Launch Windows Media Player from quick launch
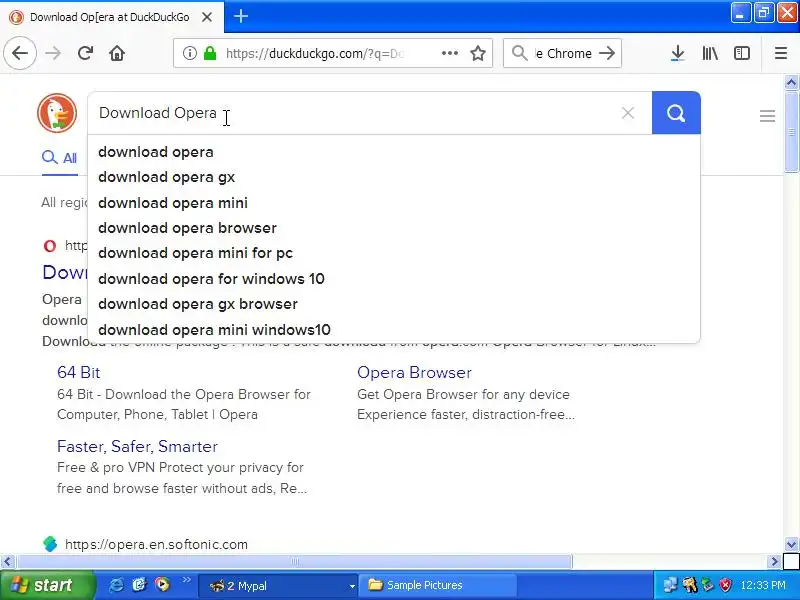Viewport: 800px width, 600px height. point(162,585)
